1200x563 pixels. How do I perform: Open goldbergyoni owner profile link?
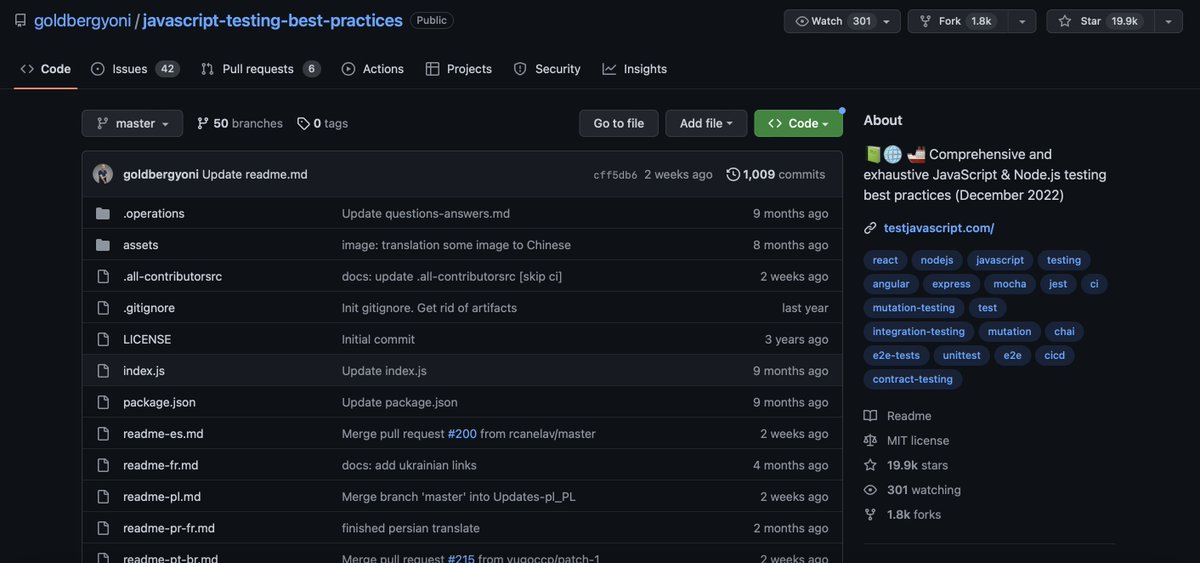[82, 20]
